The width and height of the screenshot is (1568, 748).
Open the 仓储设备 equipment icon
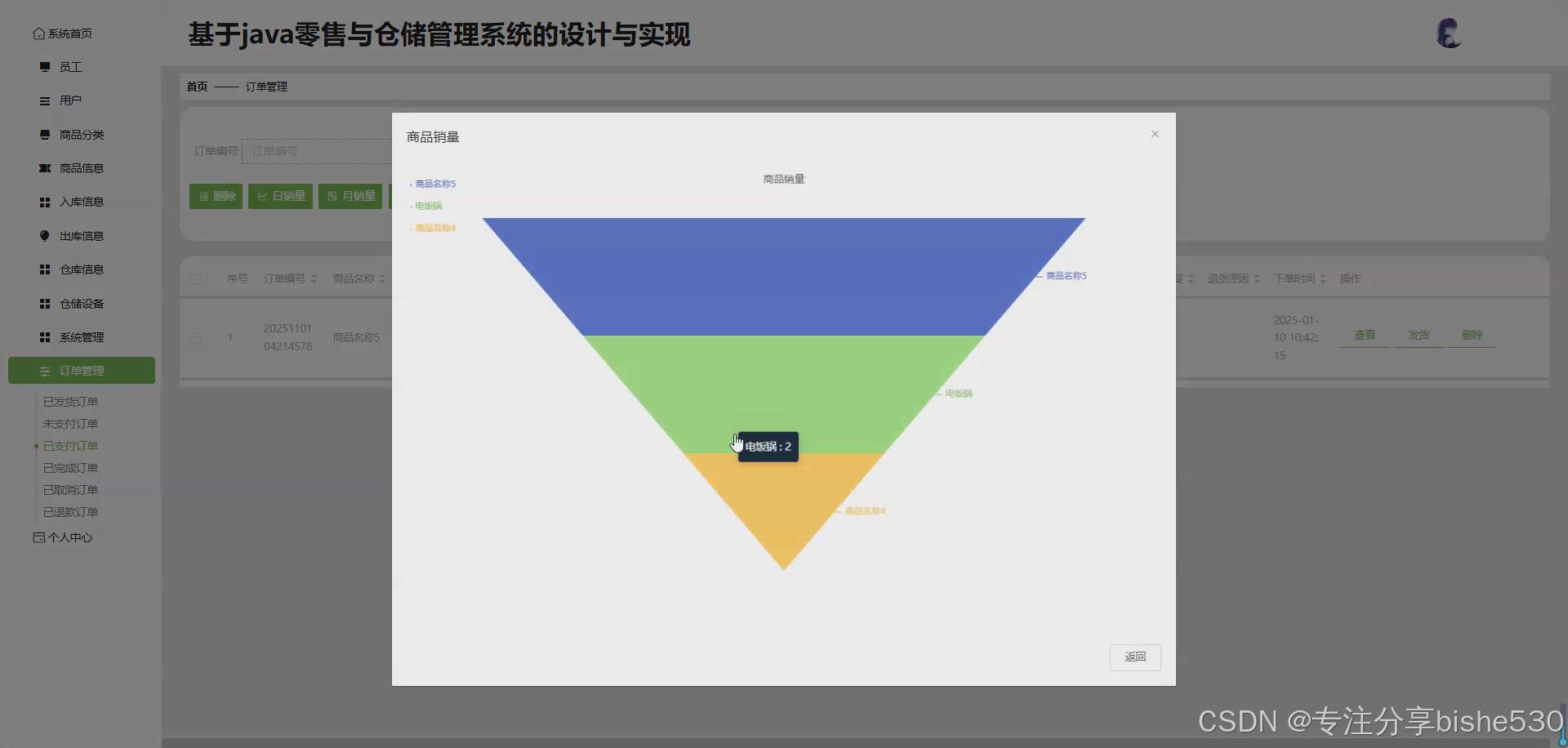(x=44, y=303)
